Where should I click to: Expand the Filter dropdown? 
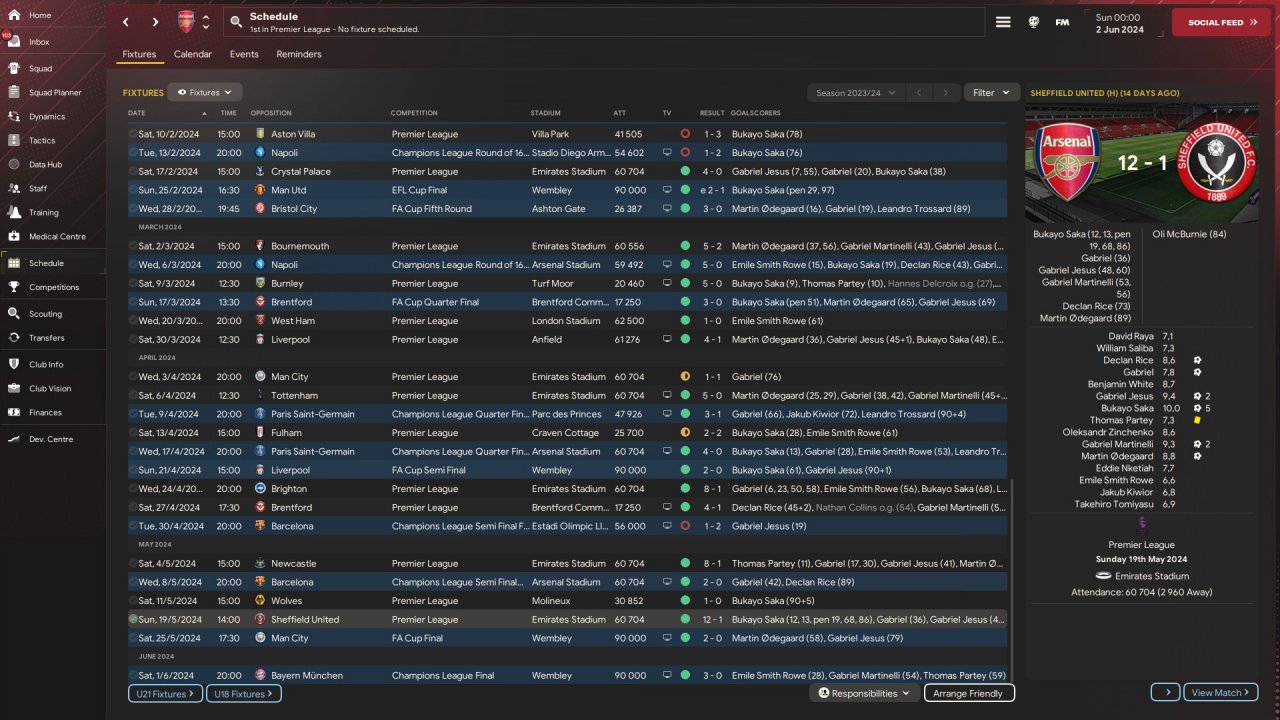[x=992, y=93]
